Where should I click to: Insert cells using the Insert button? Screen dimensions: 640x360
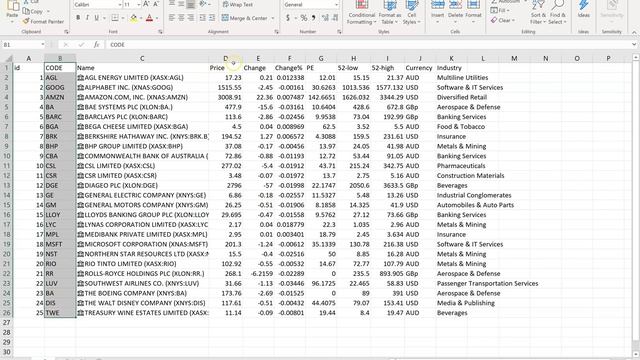click(x=438, y=11)
